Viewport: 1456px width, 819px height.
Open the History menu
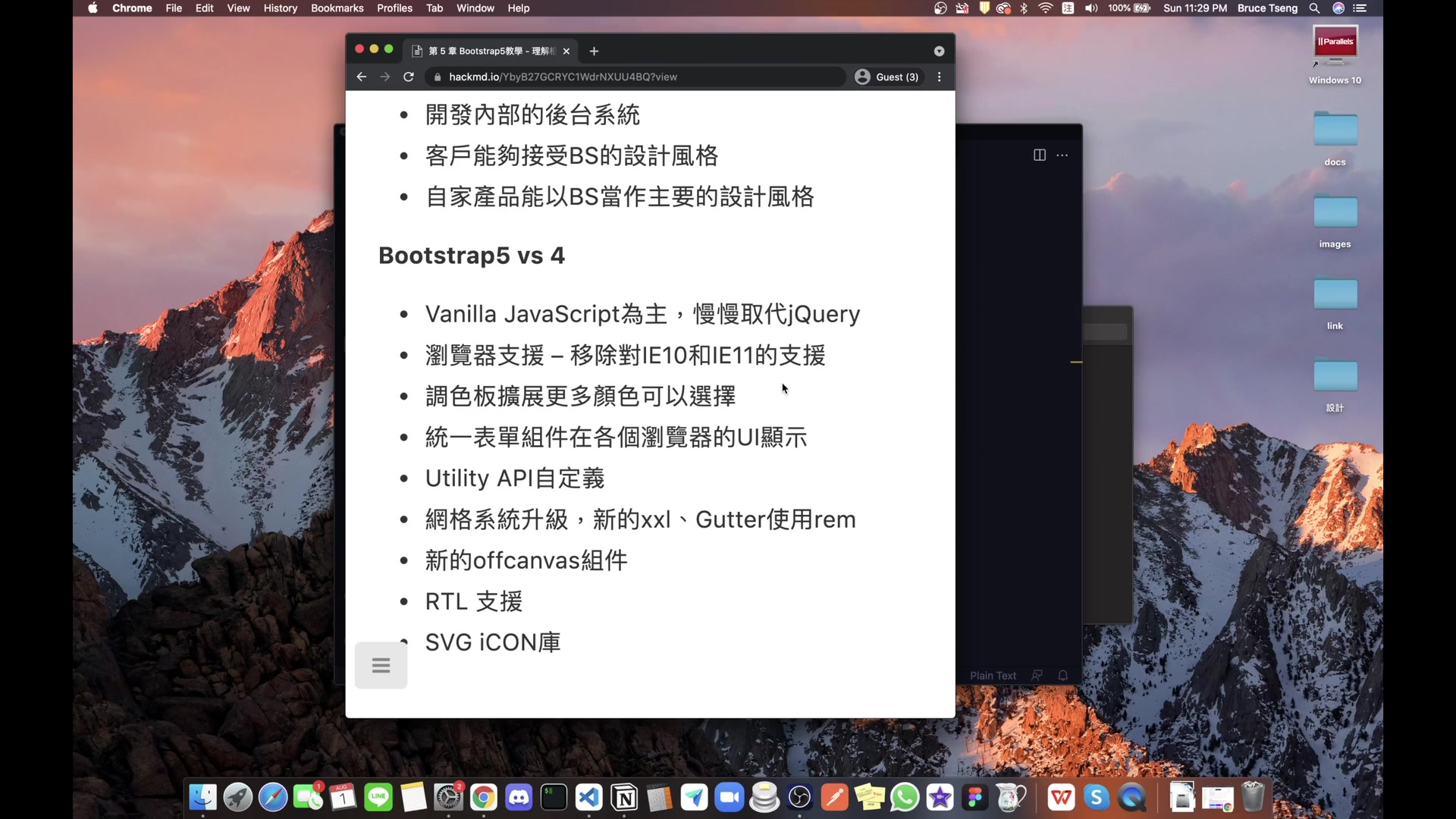[280, 8]
